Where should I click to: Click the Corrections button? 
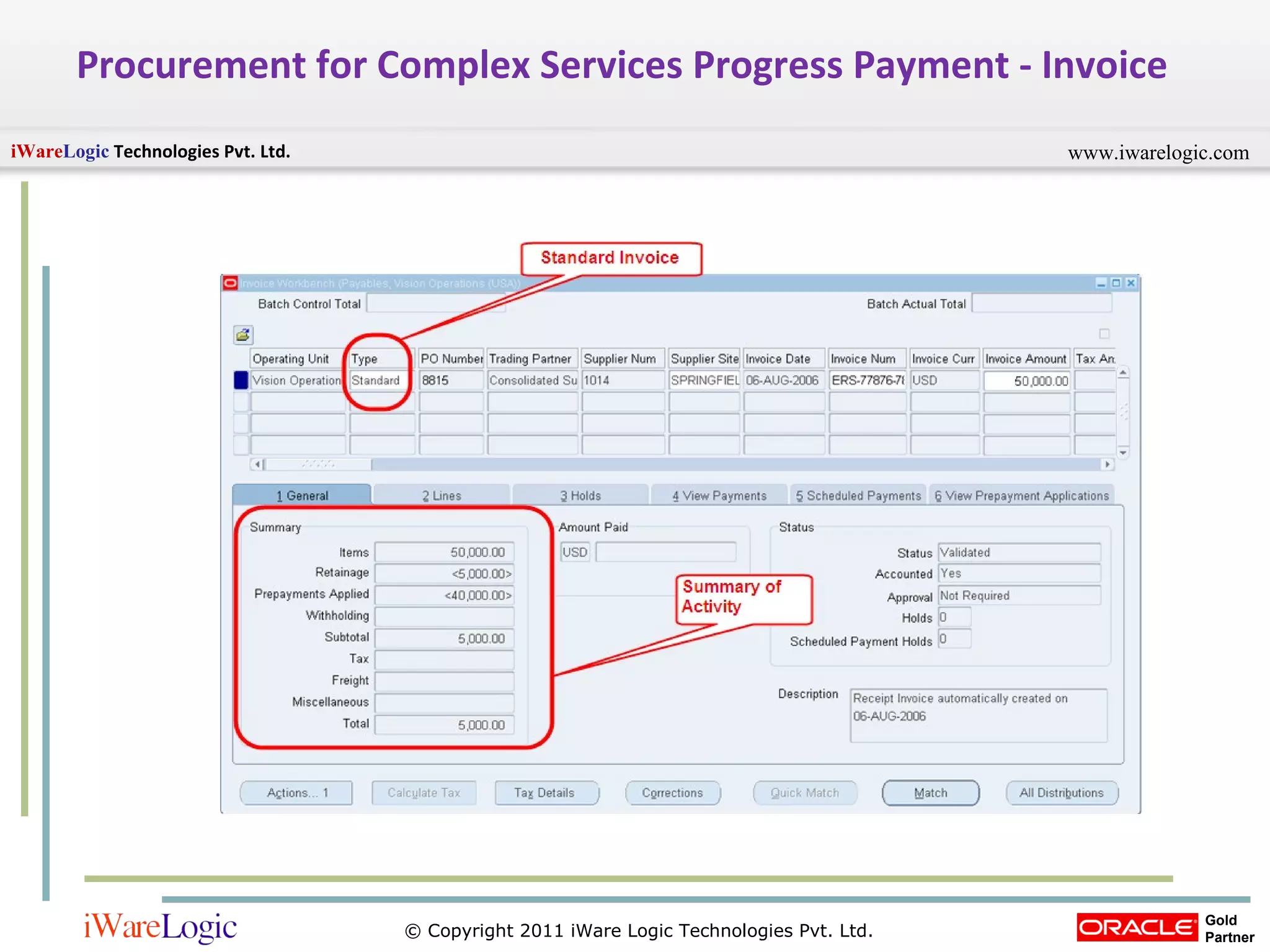pyautogui.click(x=673, y=793)
